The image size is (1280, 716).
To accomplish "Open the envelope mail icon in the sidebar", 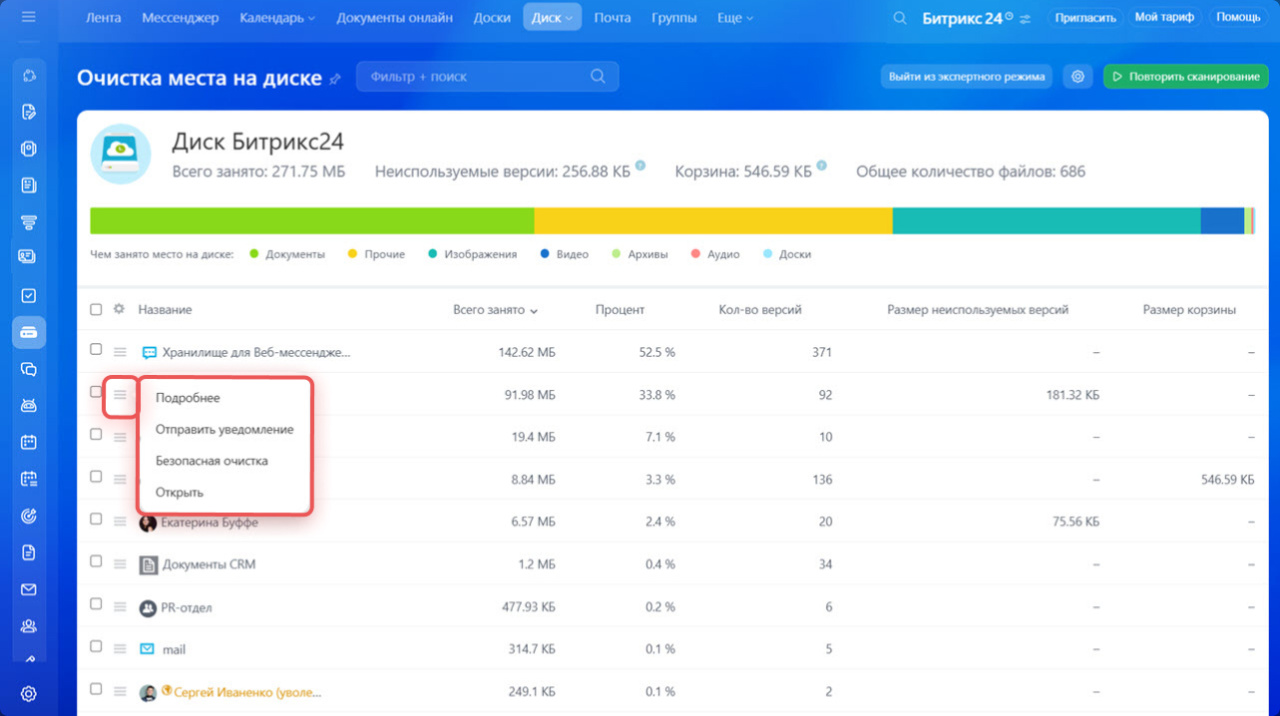I will pyautogui.click(x=29, y=589).
